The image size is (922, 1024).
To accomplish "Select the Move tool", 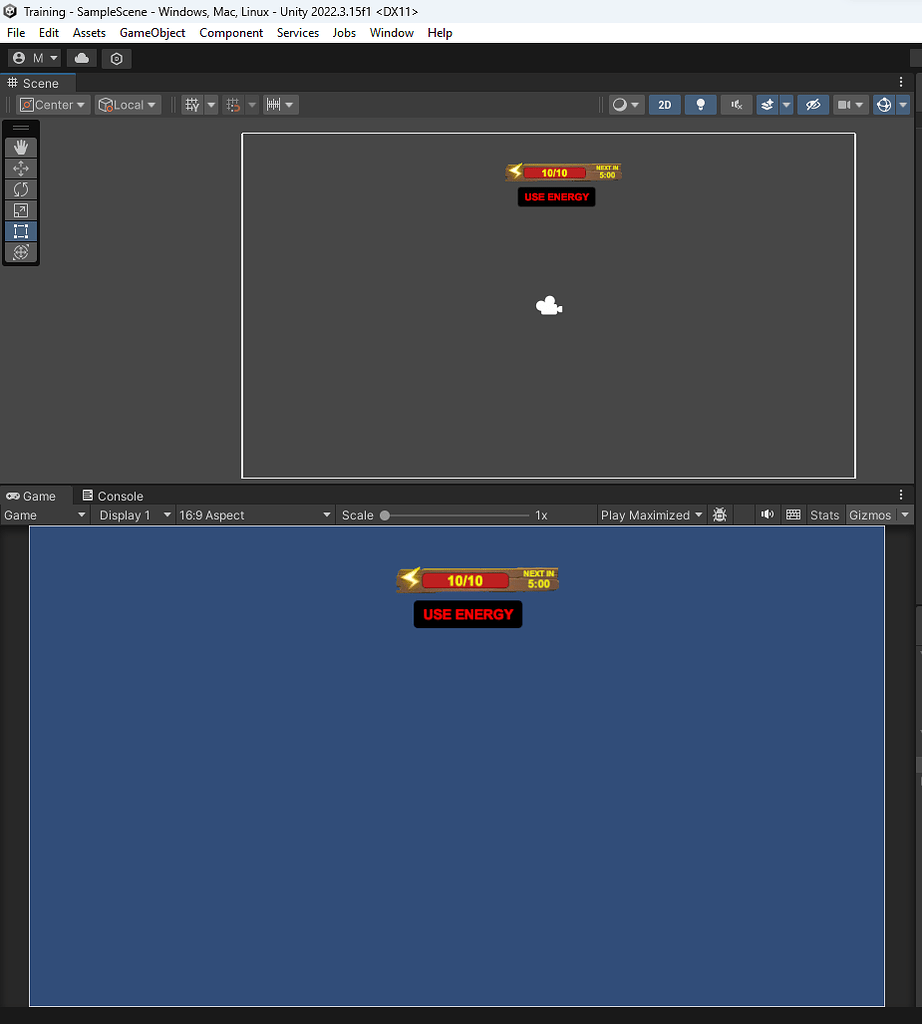I will coord(20,168).
